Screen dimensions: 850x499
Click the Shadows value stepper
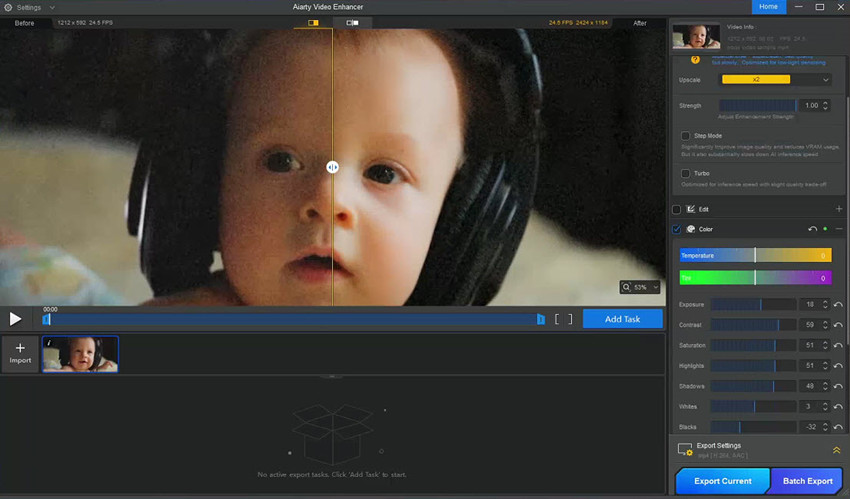coord(825,386)
